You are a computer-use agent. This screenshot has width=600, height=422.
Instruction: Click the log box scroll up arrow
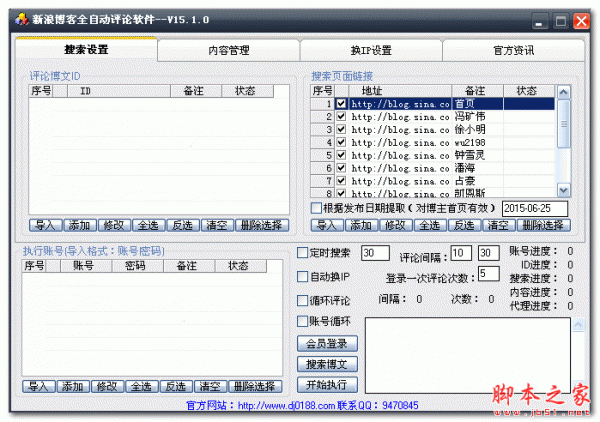point(579,325)
